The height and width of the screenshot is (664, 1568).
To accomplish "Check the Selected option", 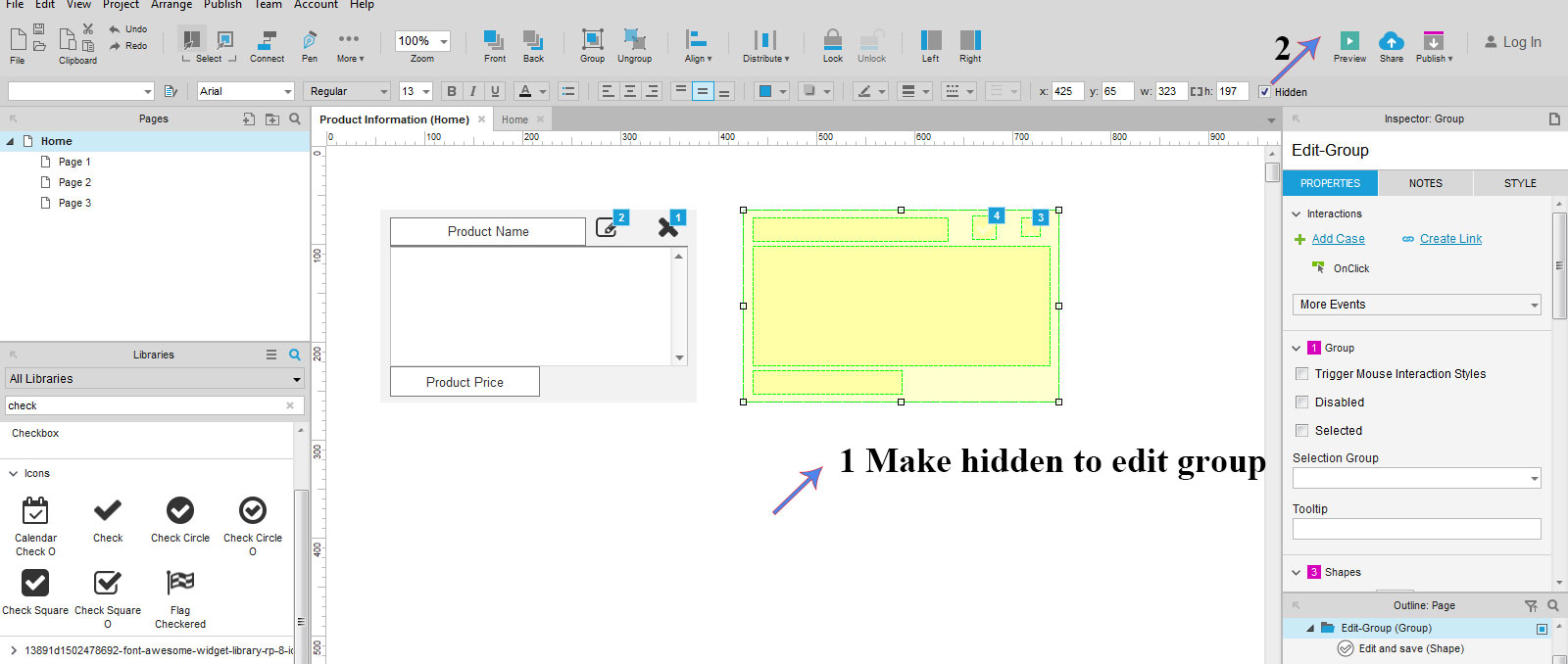I will click(1302, 430).
